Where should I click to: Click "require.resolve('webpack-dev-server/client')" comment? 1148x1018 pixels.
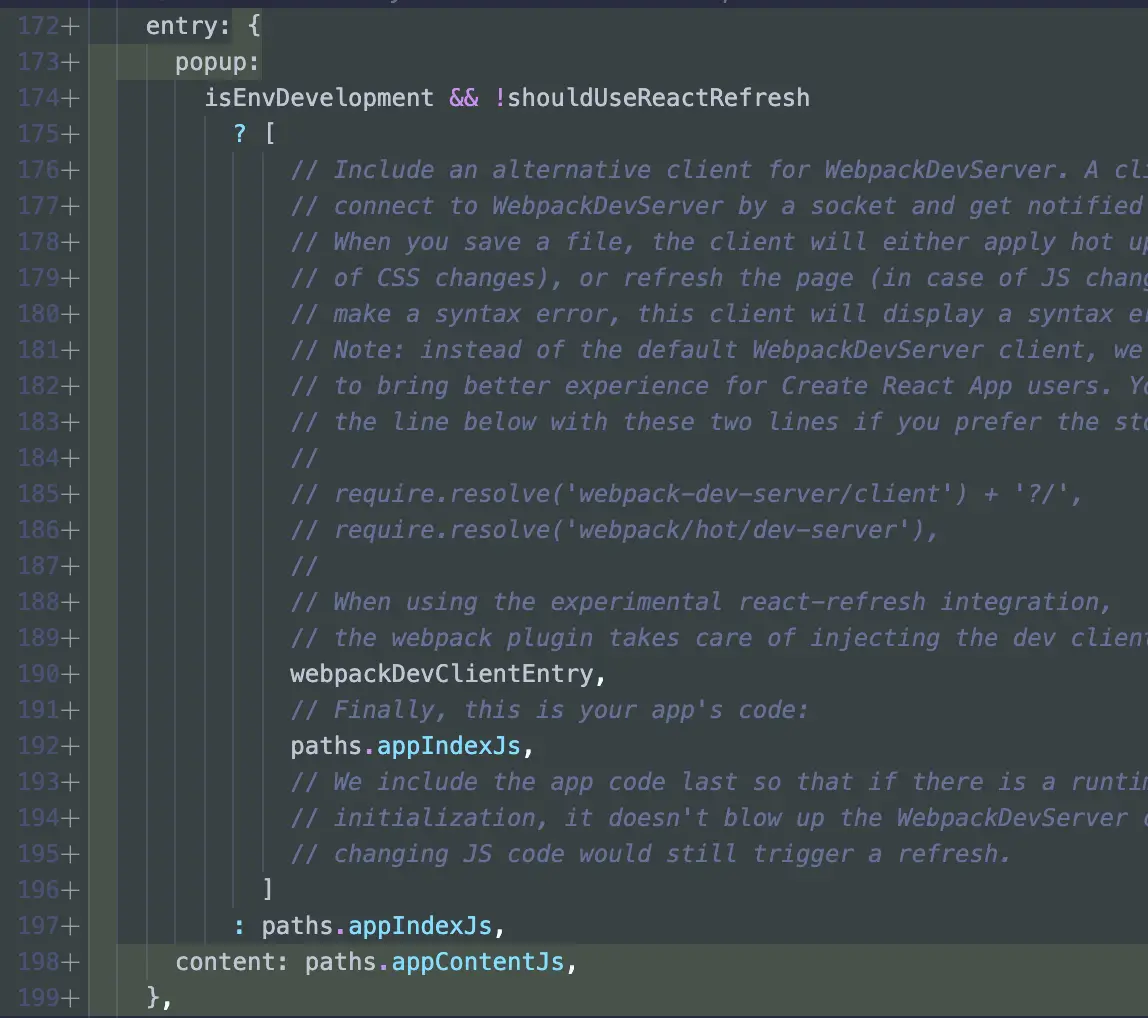point(651,494)
